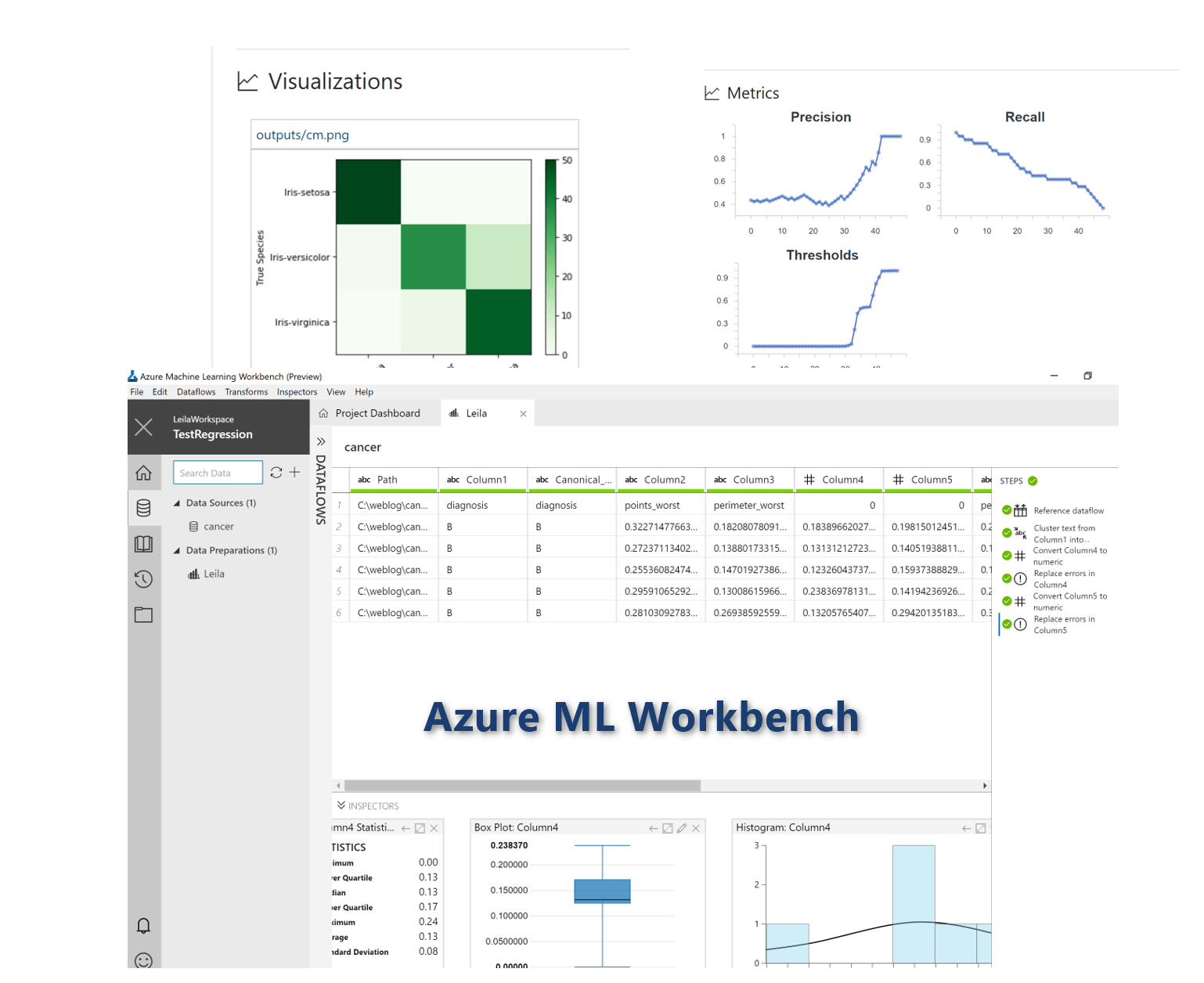Open the Notebooks (book) sidebar icon

[x=144, y=544]
